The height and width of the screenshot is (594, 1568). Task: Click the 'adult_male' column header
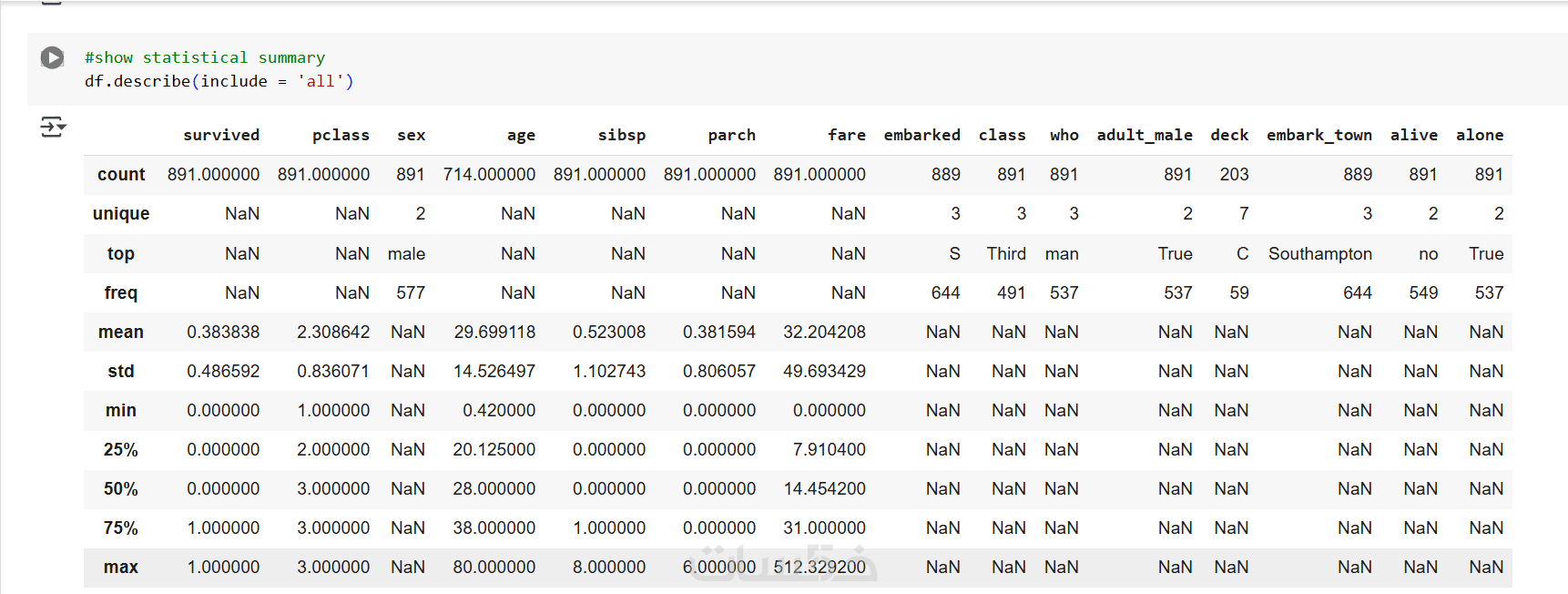[1144, 135]
